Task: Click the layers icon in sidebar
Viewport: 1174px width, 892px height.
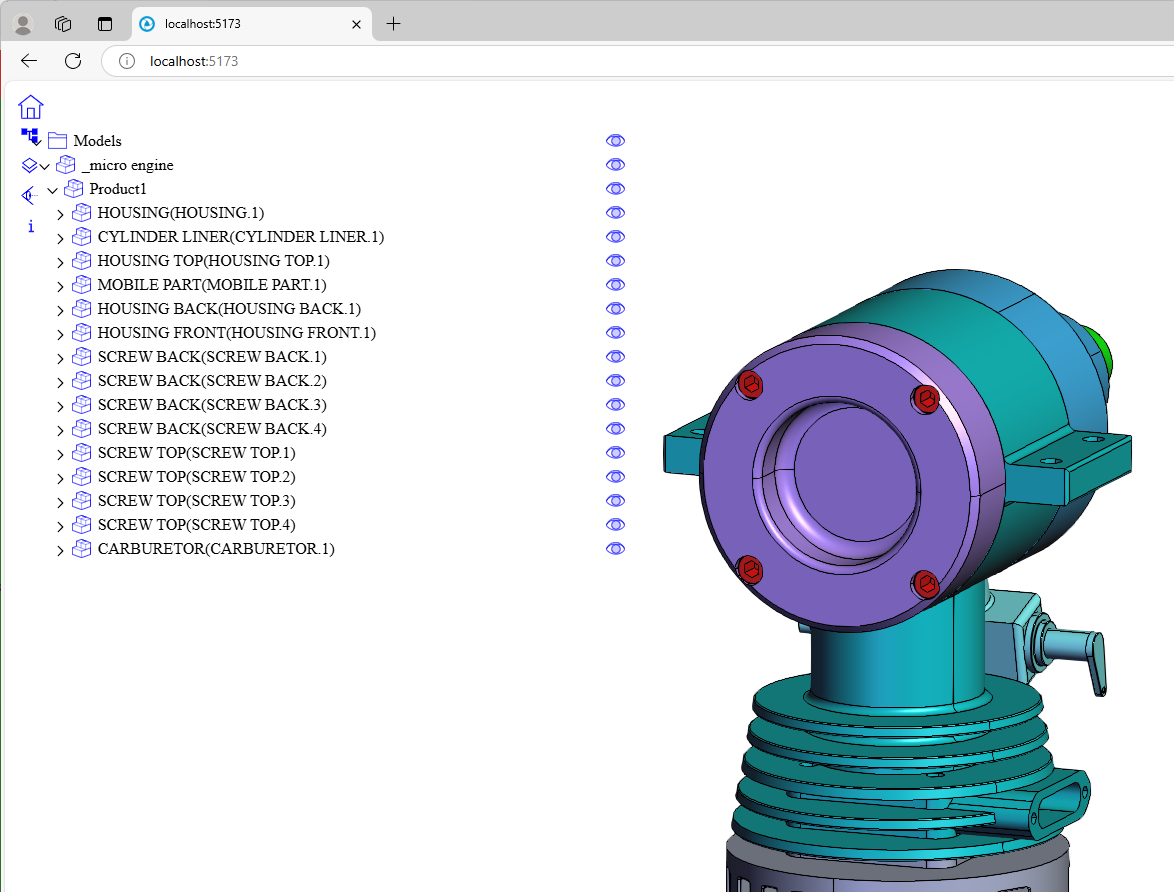Action: (x=30, y=166)
